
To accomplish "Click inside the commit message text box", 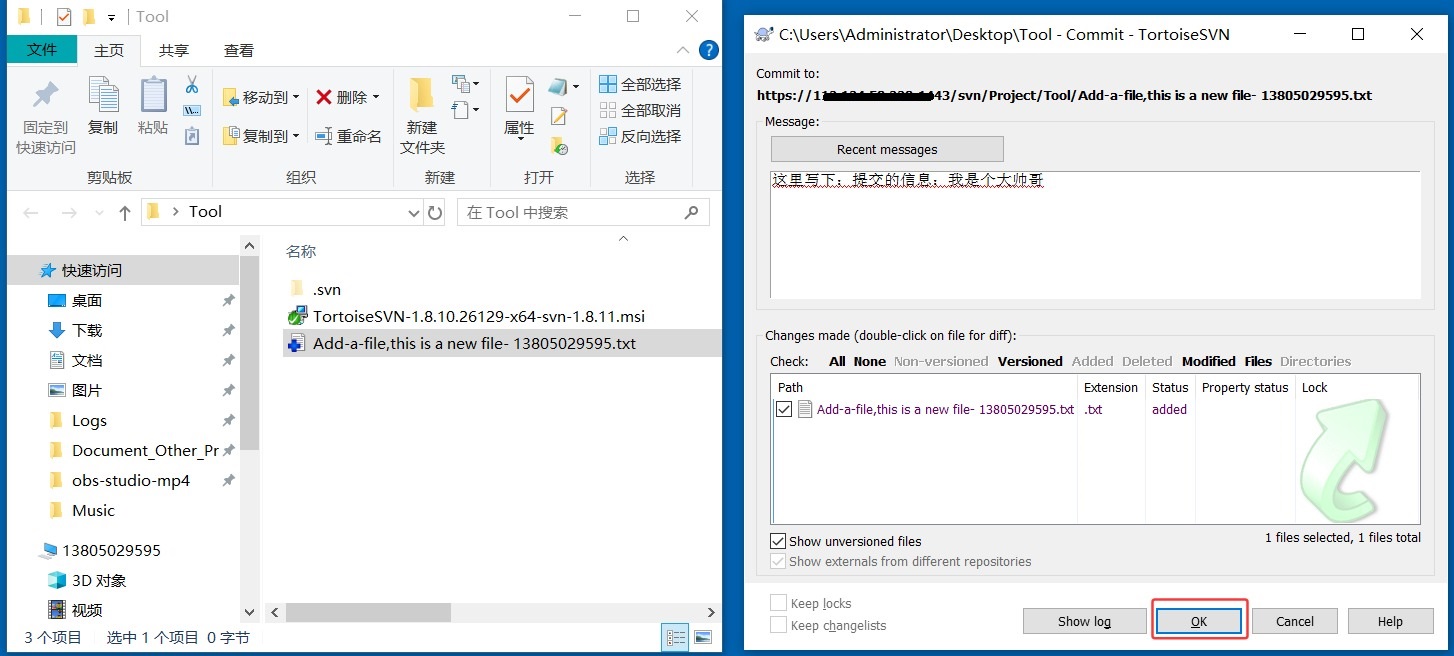I will point(1095,235).
